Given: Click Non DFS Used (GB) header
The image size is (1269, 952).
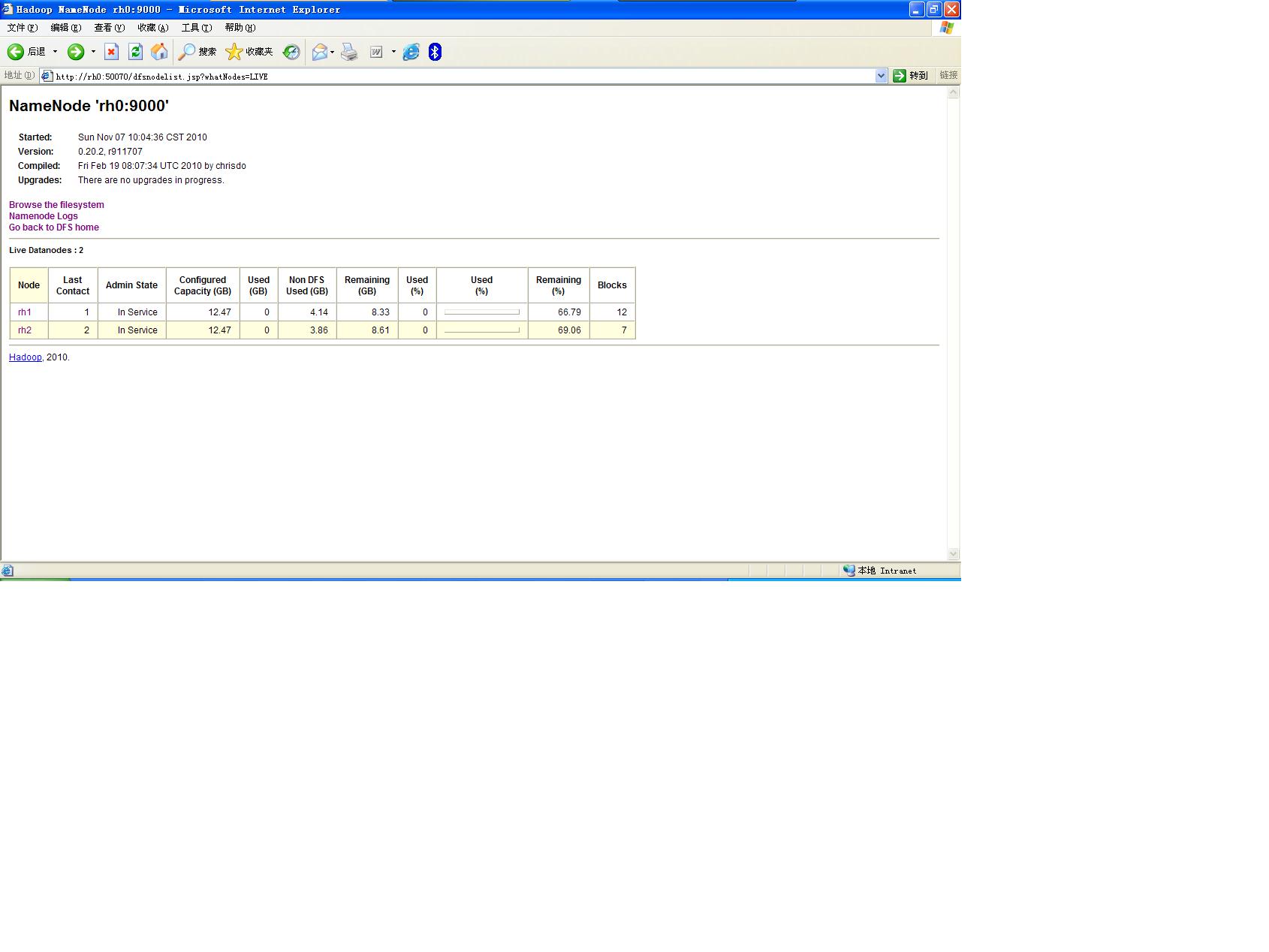Looking at the screenshot, I should coord(307,285).
